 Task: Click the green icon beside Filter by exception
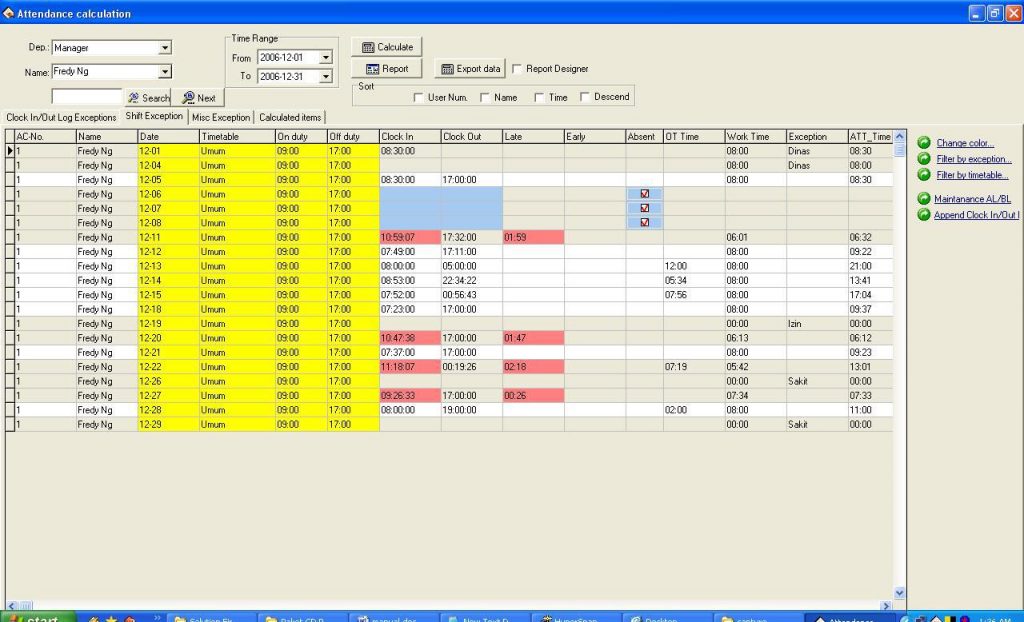pyautogui.click(x=922, y=159)
